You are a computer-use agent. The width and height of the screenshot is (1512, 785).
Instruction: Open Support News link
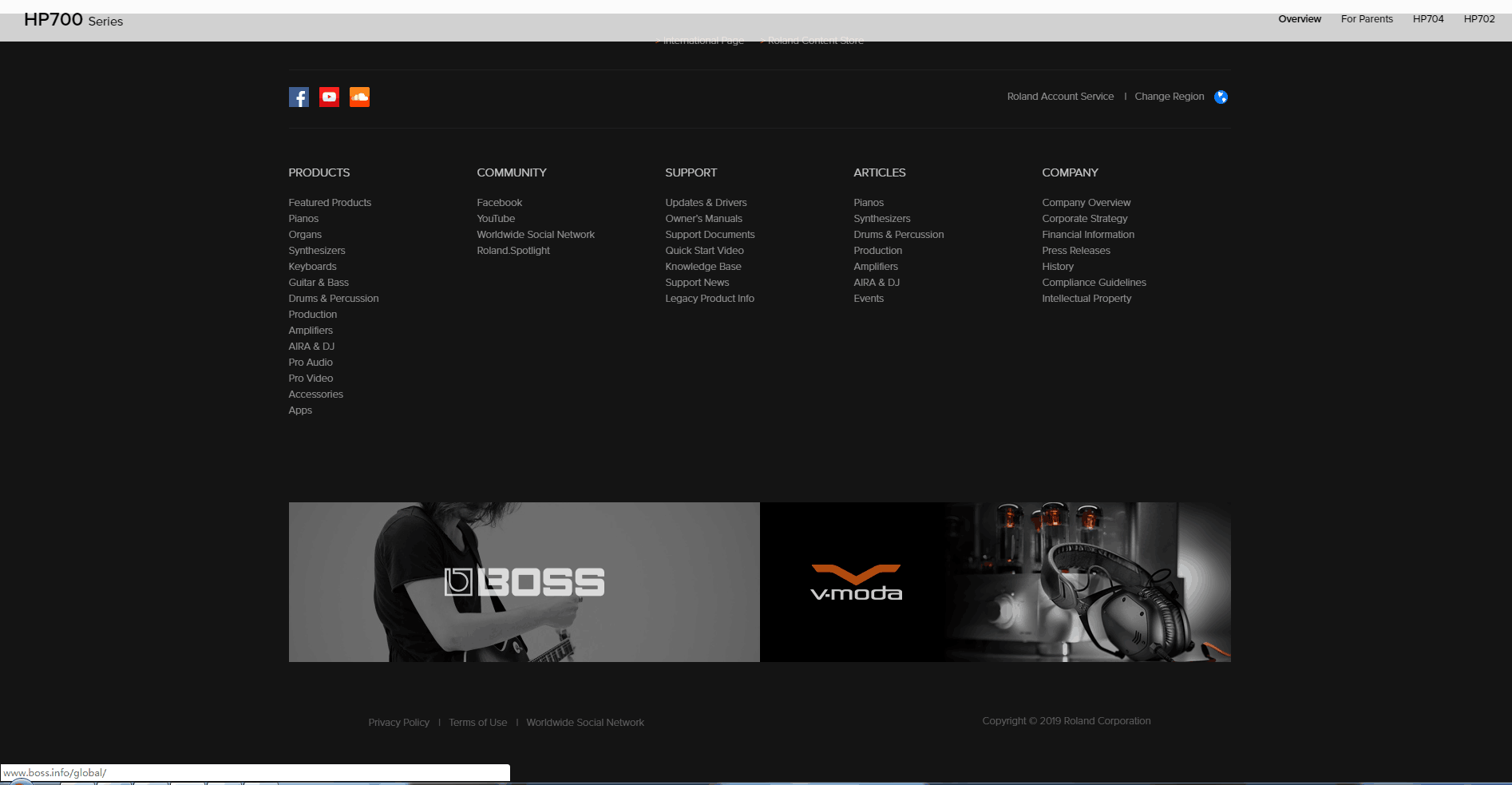pos(697,283)
